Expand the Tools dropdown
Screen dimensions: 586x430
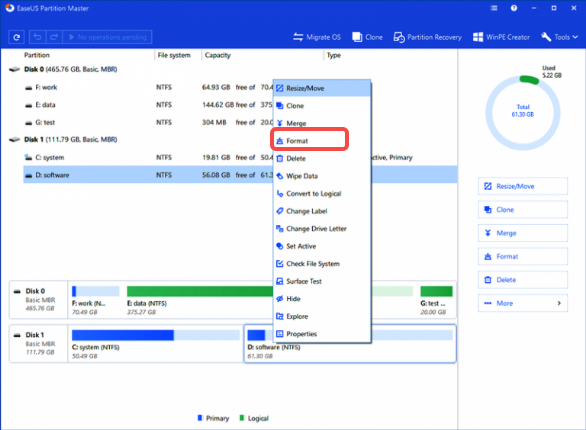point(559,37)
